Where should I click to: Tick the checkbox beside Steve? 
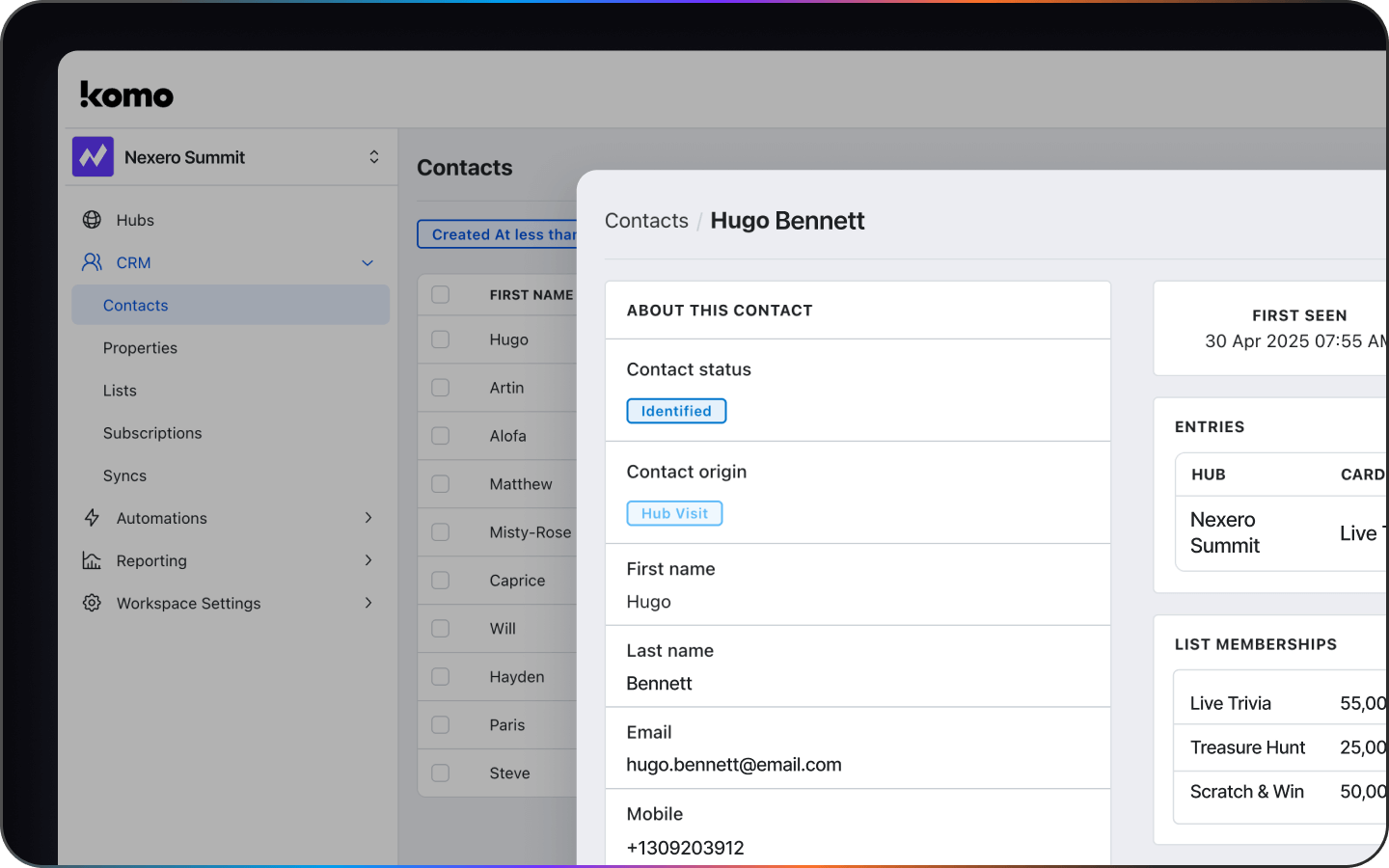[441, 773]
